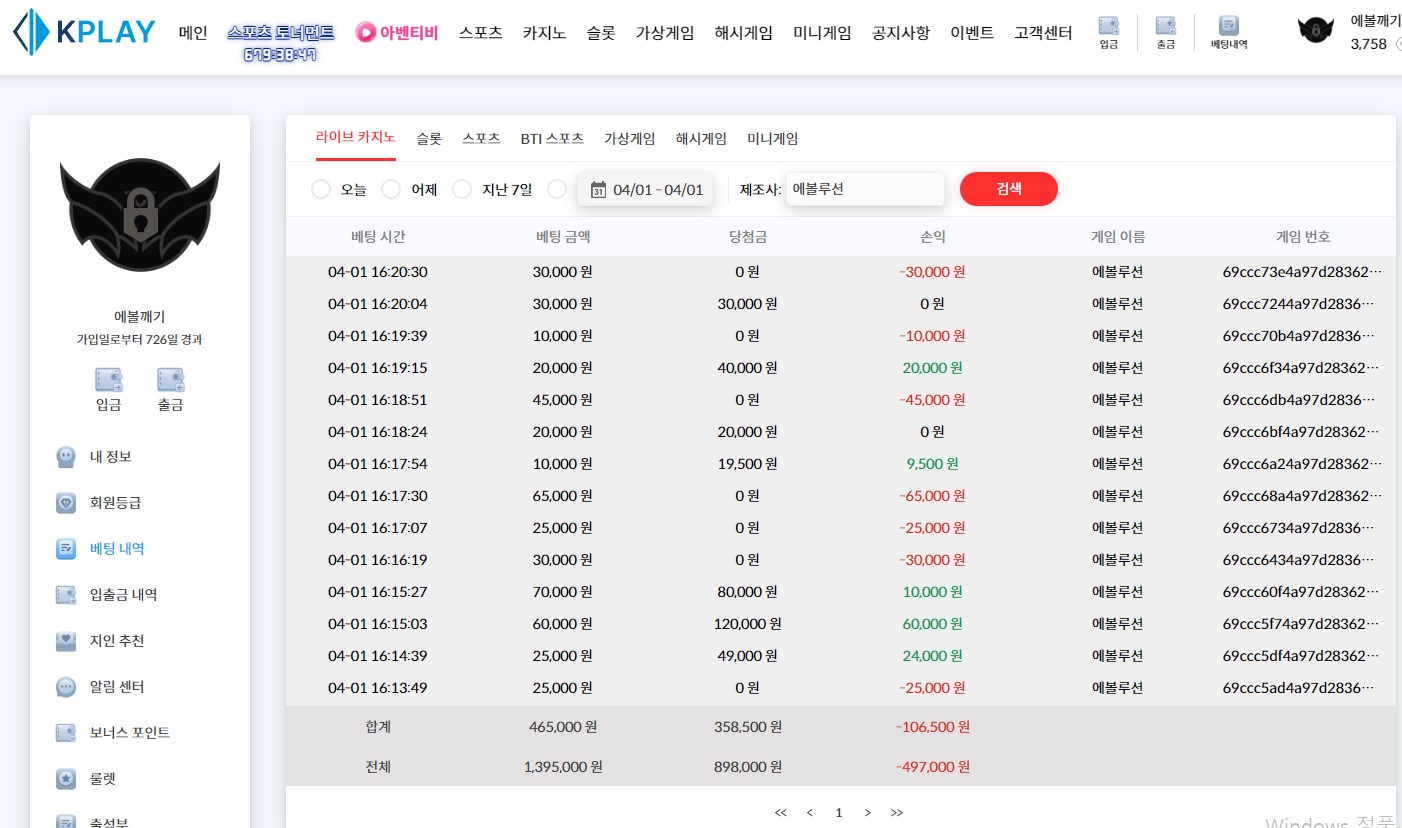The height and width of the screenshot is (828, 1402).
Task: Click the user avatar in top right
Action: (1315, 32)
